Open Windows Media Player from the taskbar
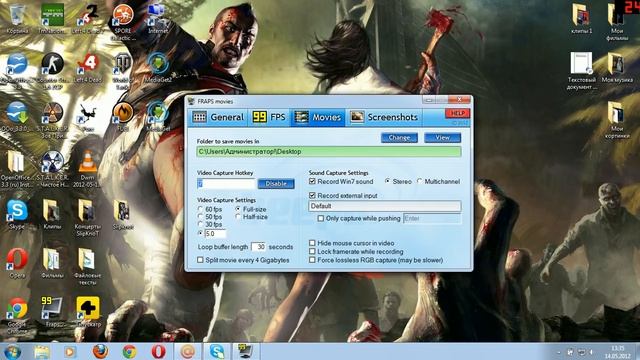The width and height of the screenshot is (640, 360). tap(70, 351)
